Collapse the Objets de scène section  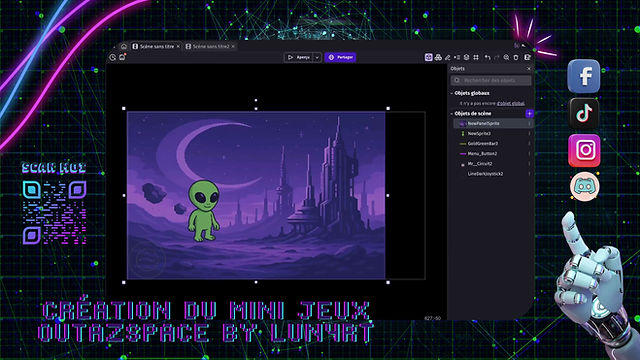click(452, 113)
